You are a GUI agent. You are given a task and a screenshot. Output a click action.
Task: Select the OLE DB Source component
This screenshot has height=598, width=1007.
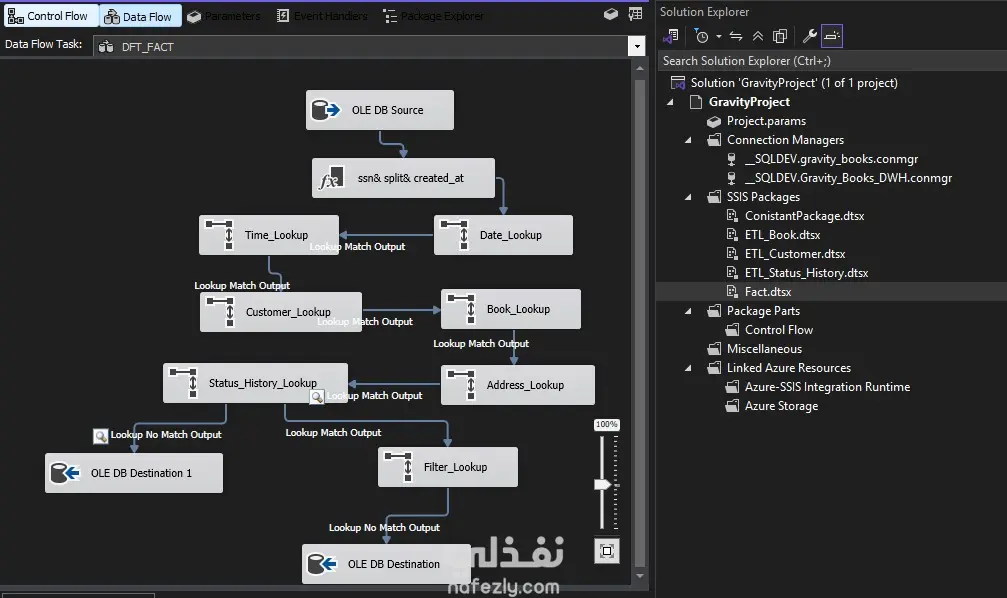[x=380, y=110]
